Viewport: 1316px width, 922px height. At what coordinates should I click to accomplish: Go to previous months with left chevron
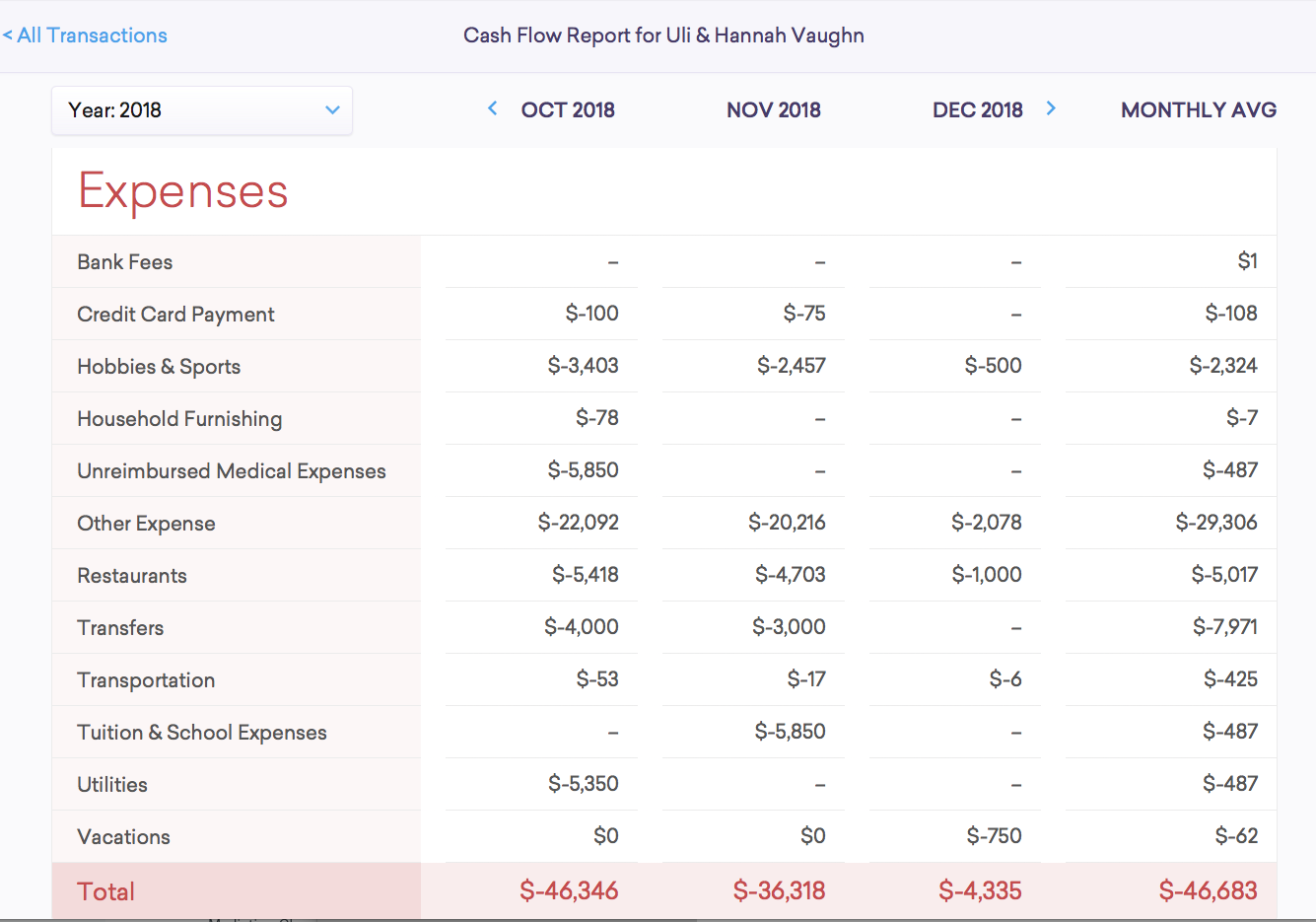click(493, 108)
